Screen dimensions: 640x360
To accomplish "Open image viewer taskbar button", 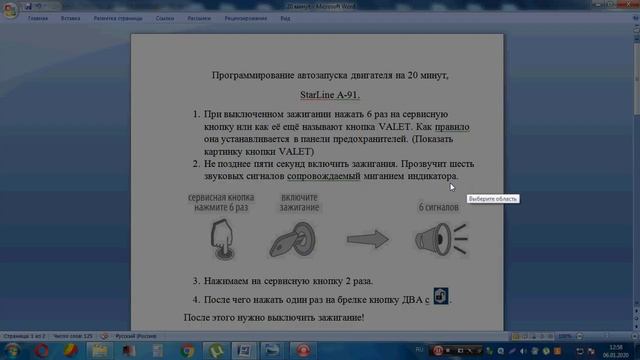I will point(272,351).
